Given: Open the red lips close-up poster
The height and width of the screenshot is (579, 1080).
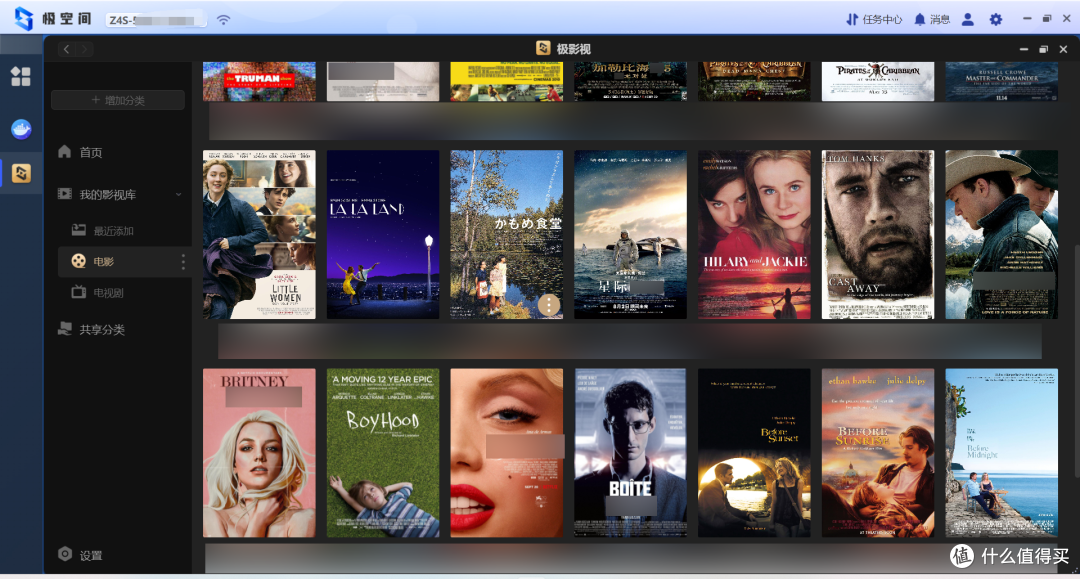Looking at the screenshot, I should 506,452.
